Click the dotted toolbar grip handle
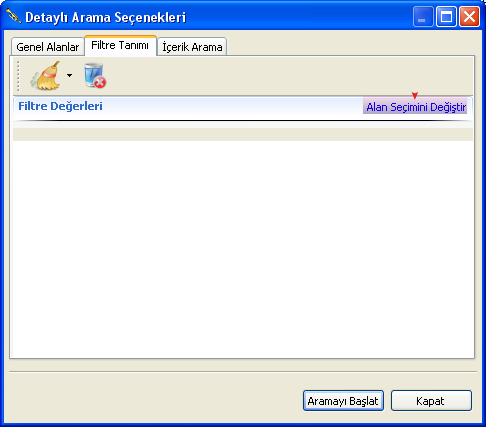The image size is (486, 427). tap(18, 76)
